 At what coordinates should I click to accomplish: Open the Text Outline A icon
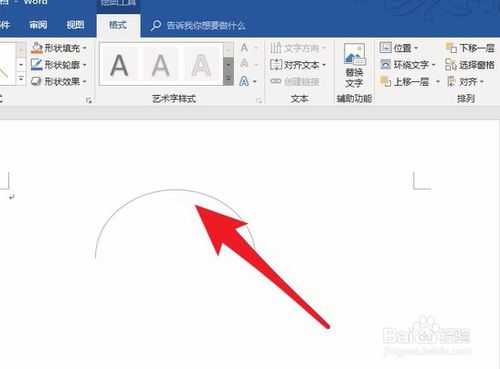coord(244,63)
